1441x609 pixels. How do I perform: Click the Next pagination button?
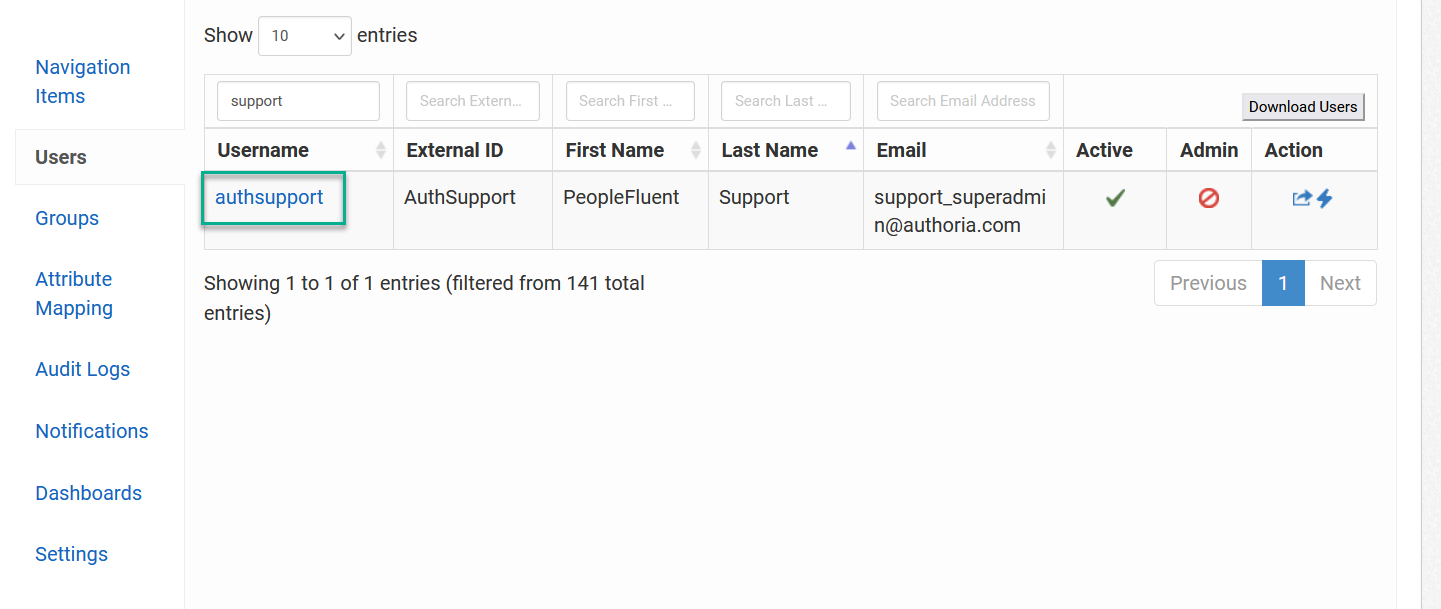(x=1340, y=283)
